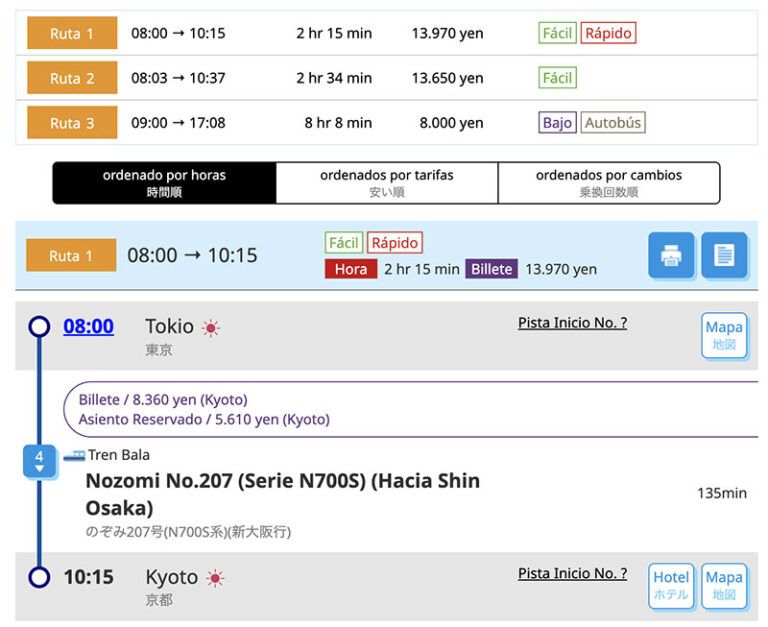The width and height of the screenshot is (768, 627).
Task: Click the sunny weather icon next to Tokio
Action: click(211, 328)
